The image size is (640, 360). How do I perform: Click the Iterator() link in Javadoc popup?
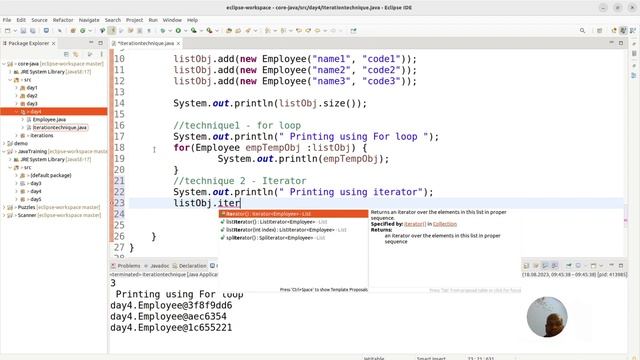[x=415, y=224]
